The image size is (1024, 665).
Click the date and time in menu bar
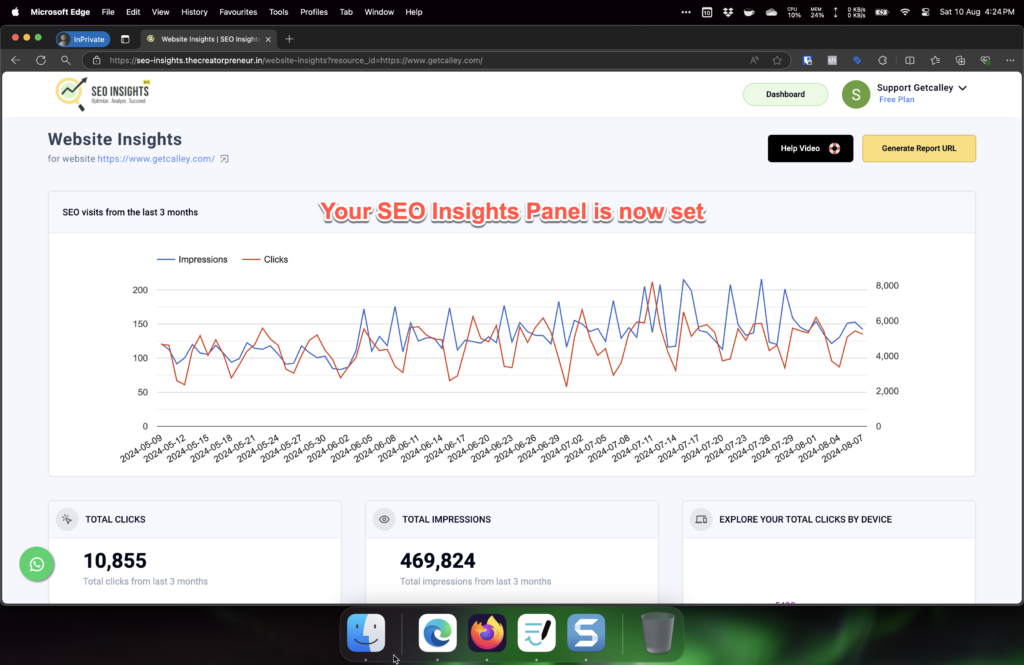(x=976, y=12)
